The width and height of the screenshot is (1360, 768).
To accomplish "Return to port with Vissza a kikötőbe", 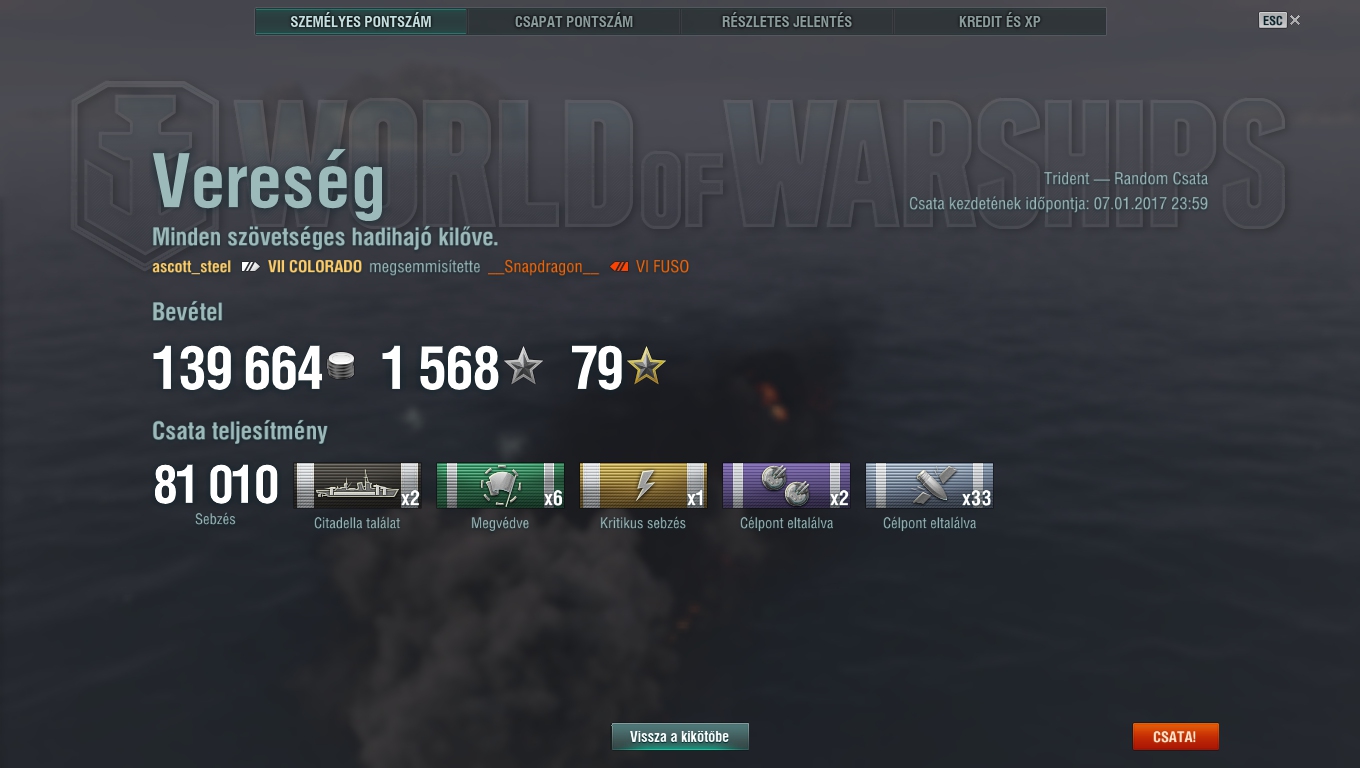I will (x=680, y=737).
